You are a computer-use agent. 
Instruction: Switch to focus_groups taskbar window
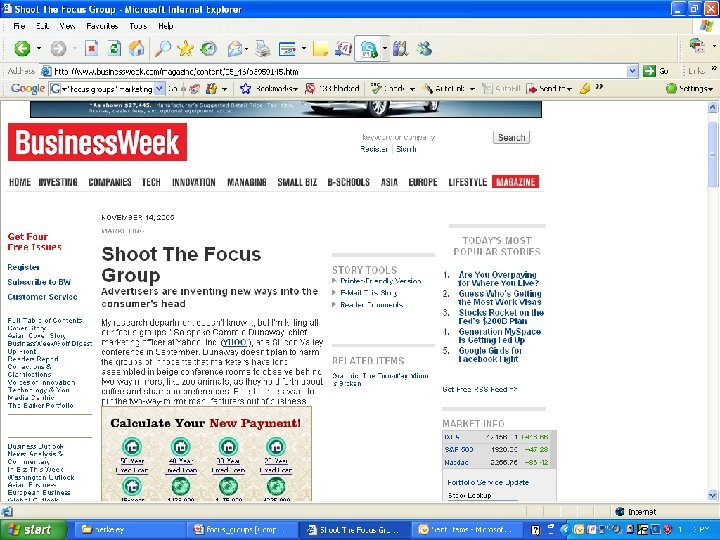point(242,530)
